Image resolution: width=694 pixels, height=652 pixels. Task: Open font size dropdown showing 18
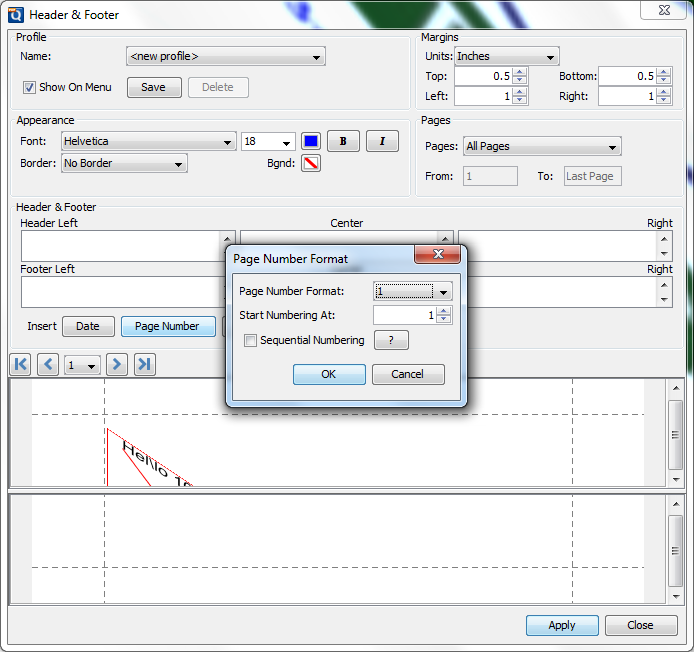268,141
